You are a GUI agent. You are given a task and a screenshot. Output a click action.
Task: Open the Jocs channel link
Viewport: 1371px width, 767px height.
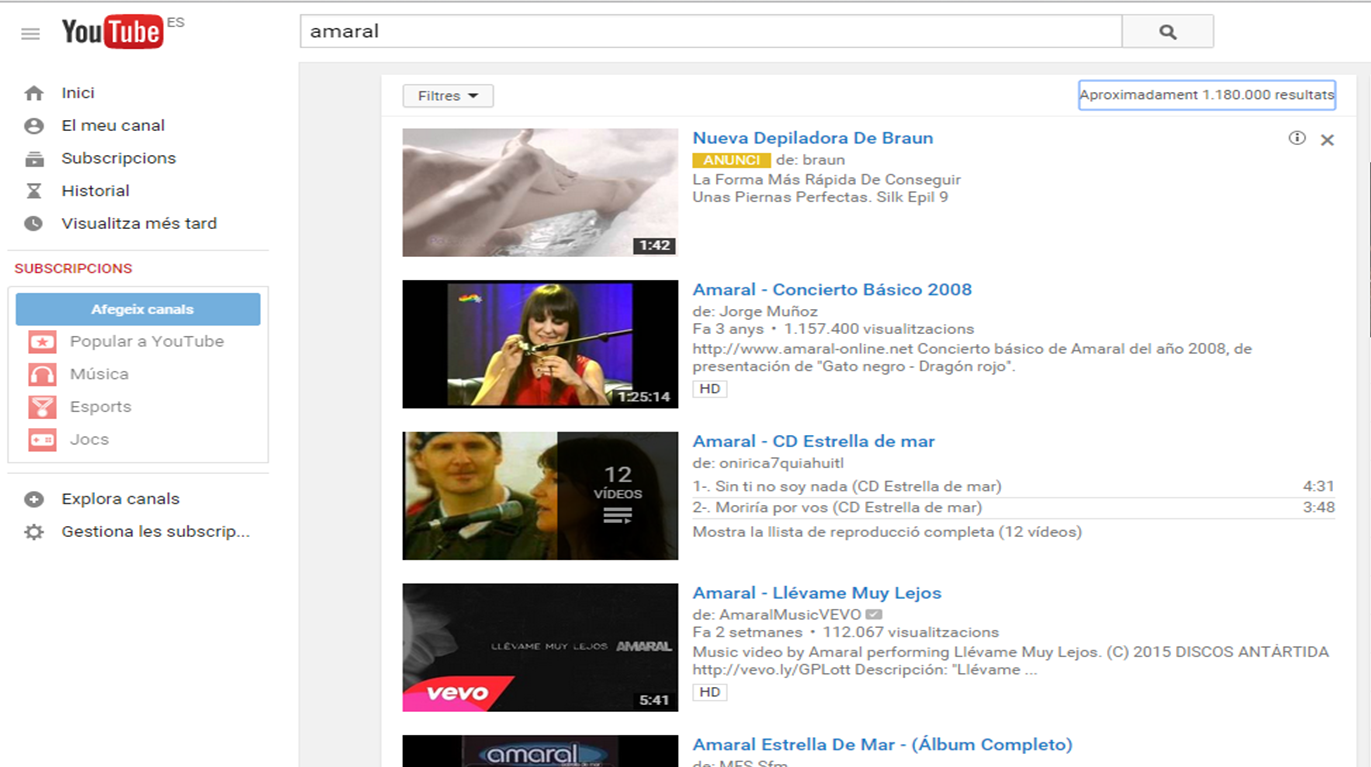89,439
